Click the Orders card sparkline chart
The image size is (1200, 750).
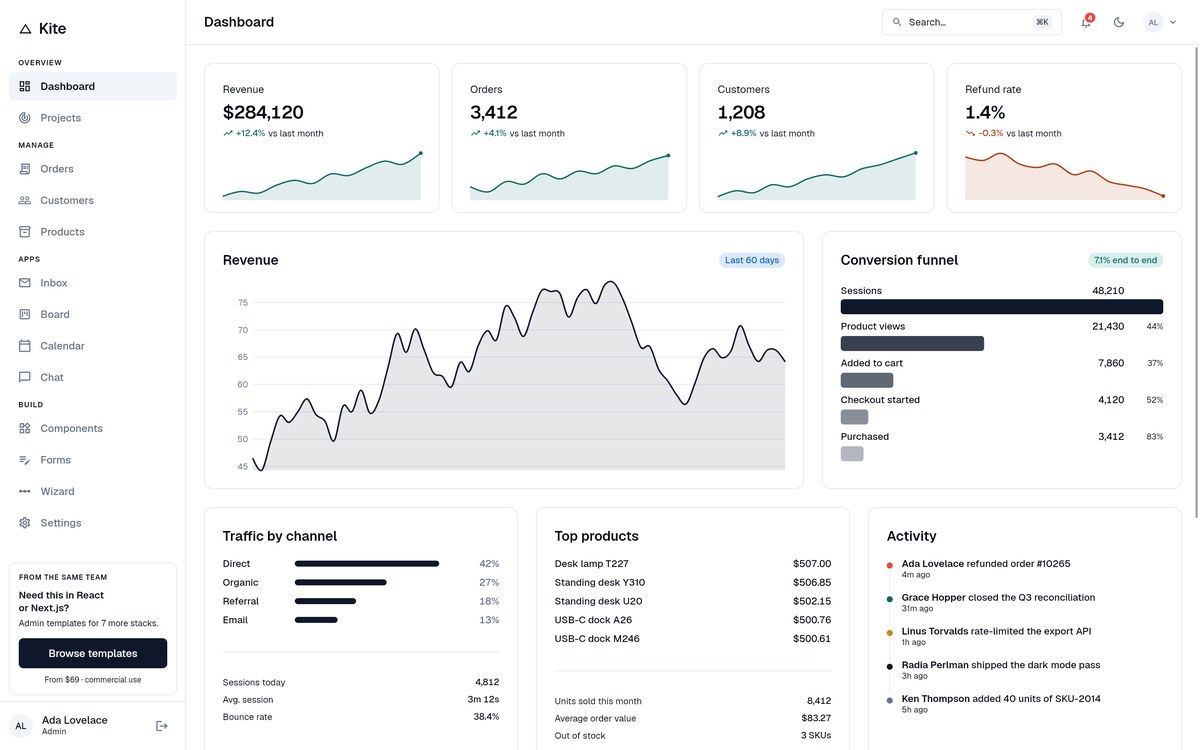pos(569,175)
